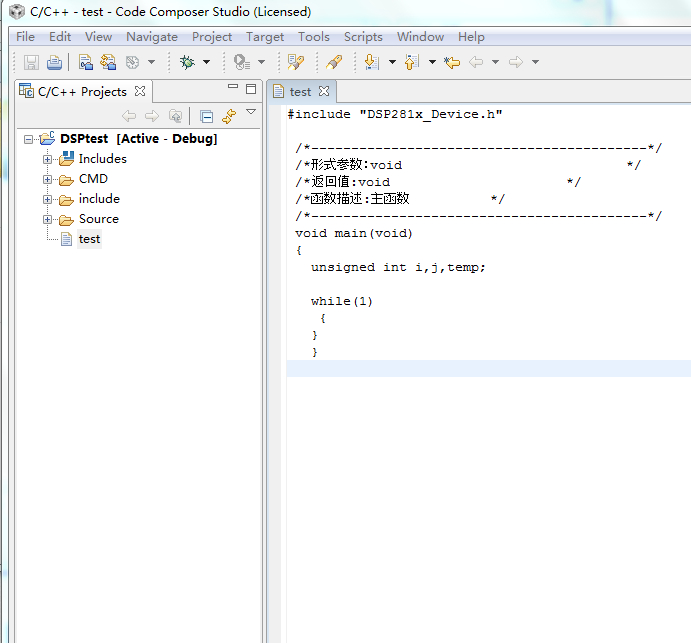Click the highlighted empty editor line
The width and height of the screenshot is (691, 643).
click(x=488, y=368)
